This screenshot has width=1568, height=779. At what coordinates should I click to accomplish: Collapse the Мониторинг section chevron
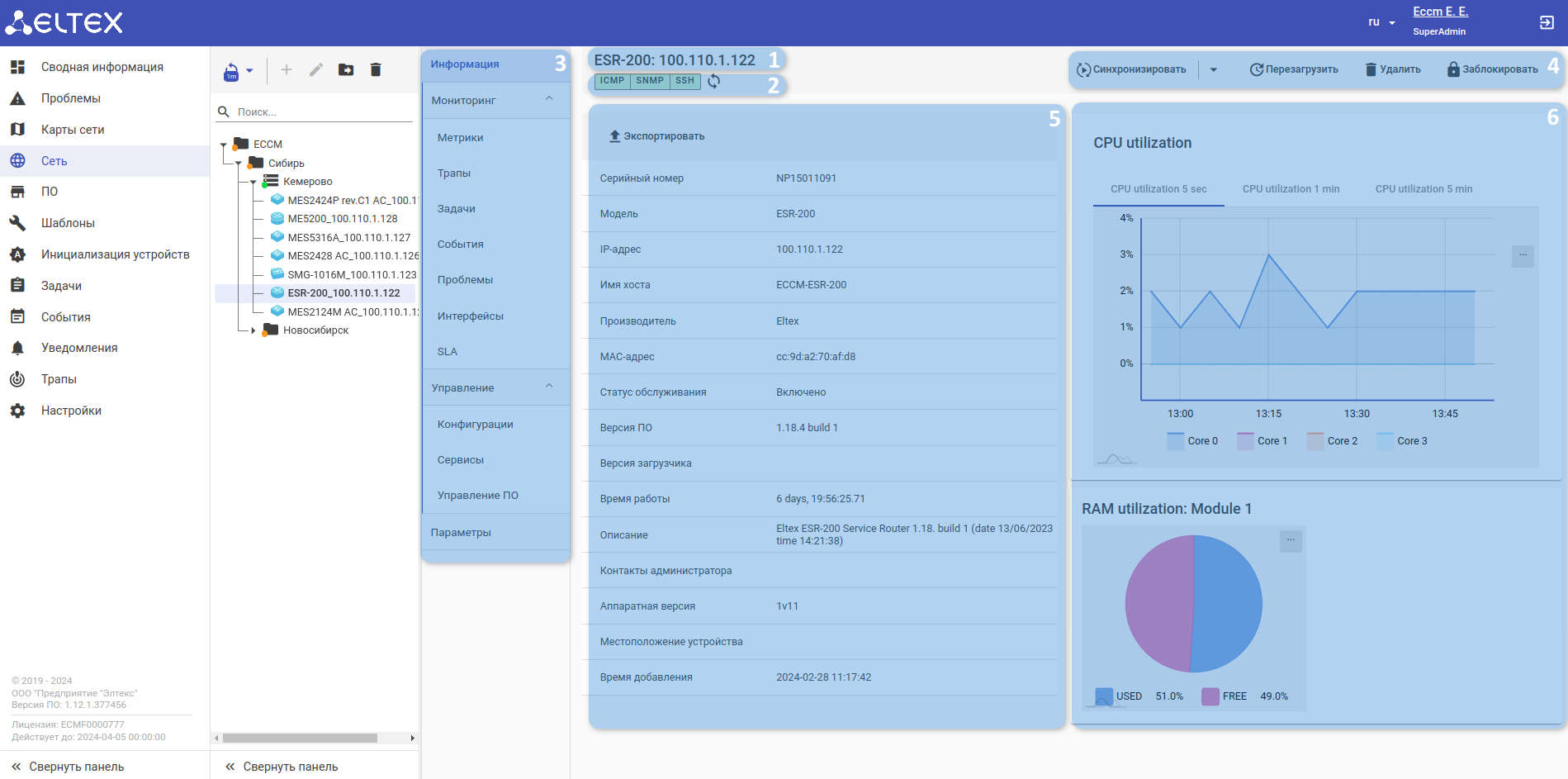[549, 99]
